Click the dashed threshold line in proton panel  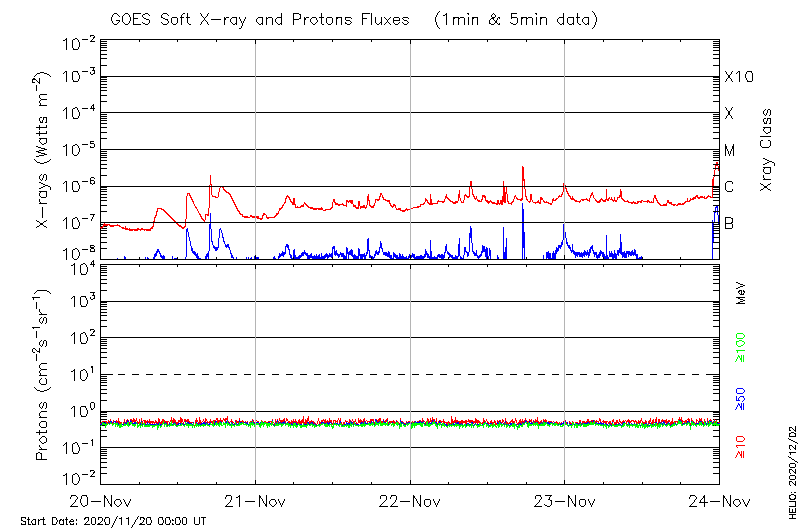(x=410, y=374)
